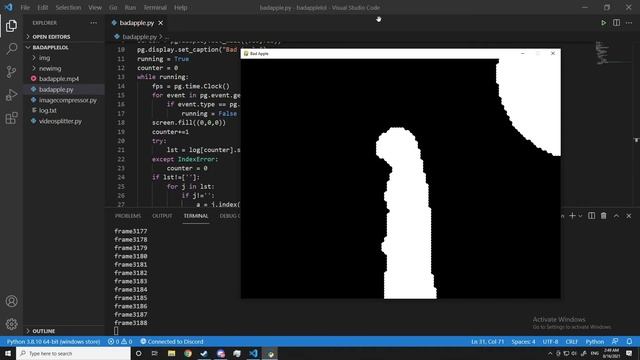
Task: Change file encoding UTF-8
Action: pyautogui.click(x=550, y=341)
